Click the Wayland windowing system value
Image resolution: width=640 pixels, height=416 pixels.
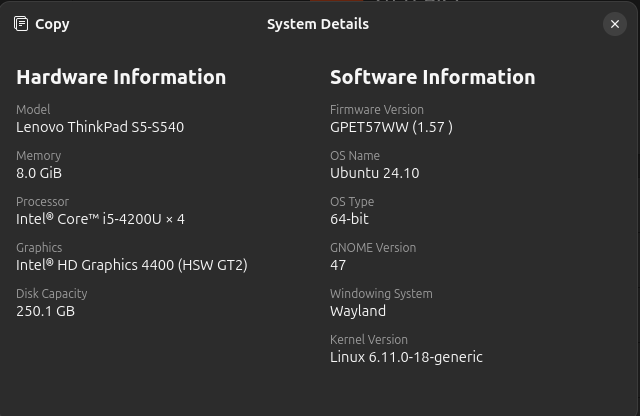358,311
